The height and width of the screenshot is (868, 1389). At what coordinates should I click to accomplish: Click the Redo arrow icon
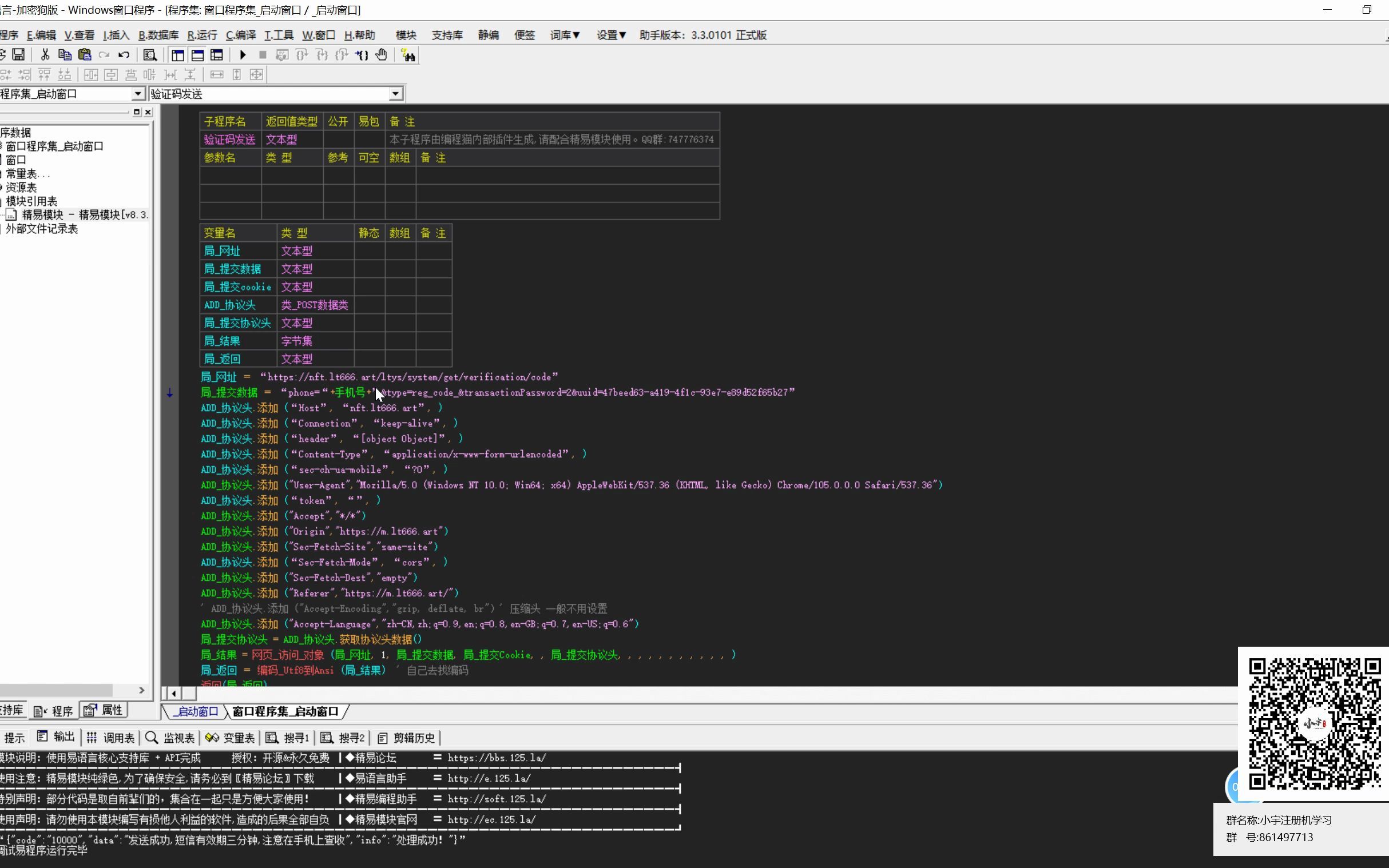pos(104,54)
